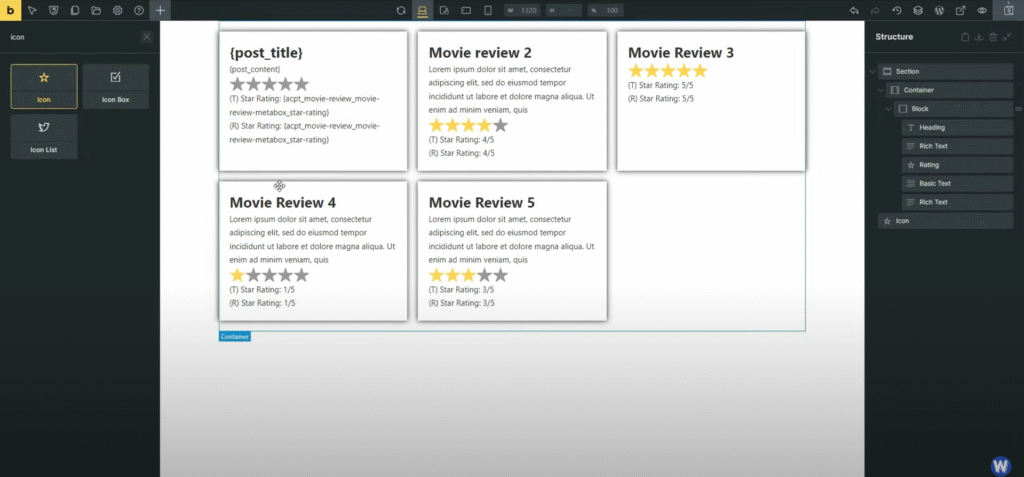The height and width of the screenshot is (477, 1024).
Task: Select Icon in the Structure panel
Action: pyautogui.click(x=946, y=221)
